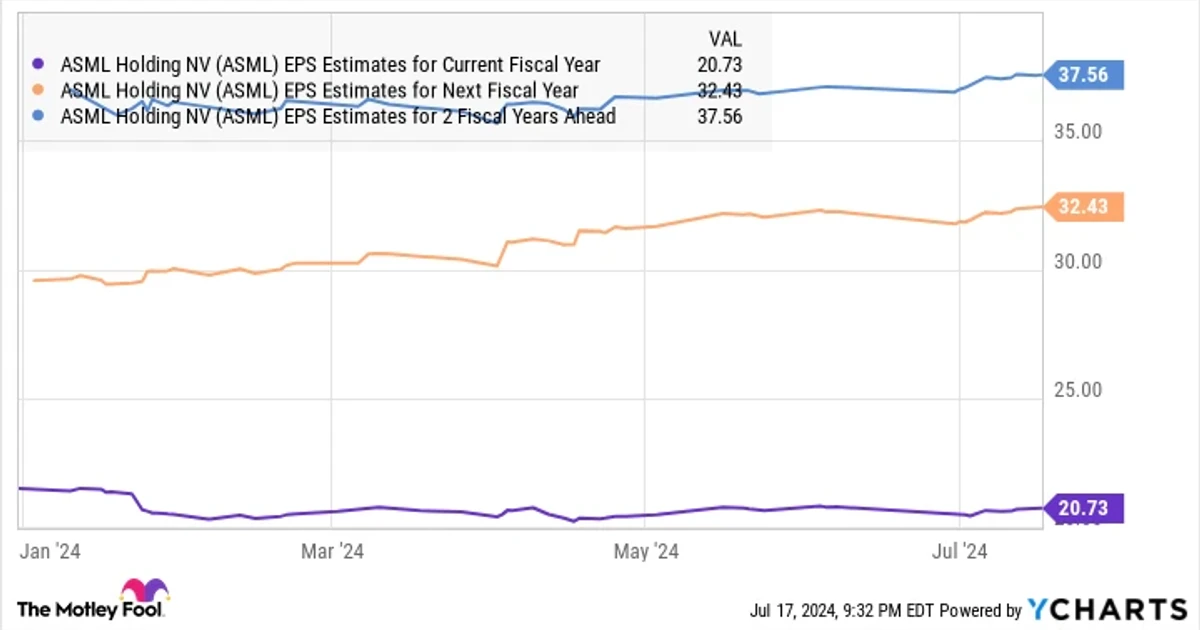Click the 35.00 y-axis label

click(1077, 132)
